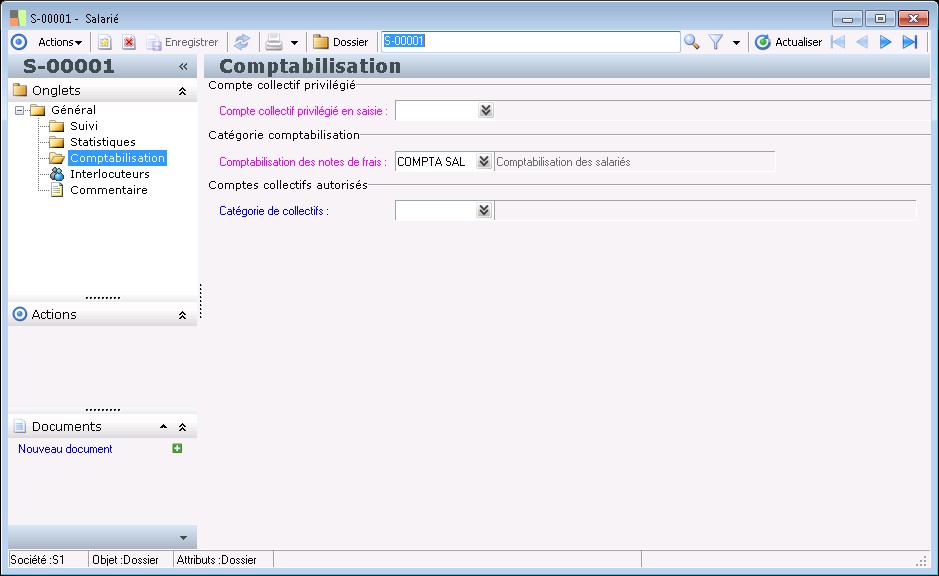Image resolution: width=939 pixels, height=576 pixels.
Task: Click the Documents up arrow
Action: click(x=163, y=427)
